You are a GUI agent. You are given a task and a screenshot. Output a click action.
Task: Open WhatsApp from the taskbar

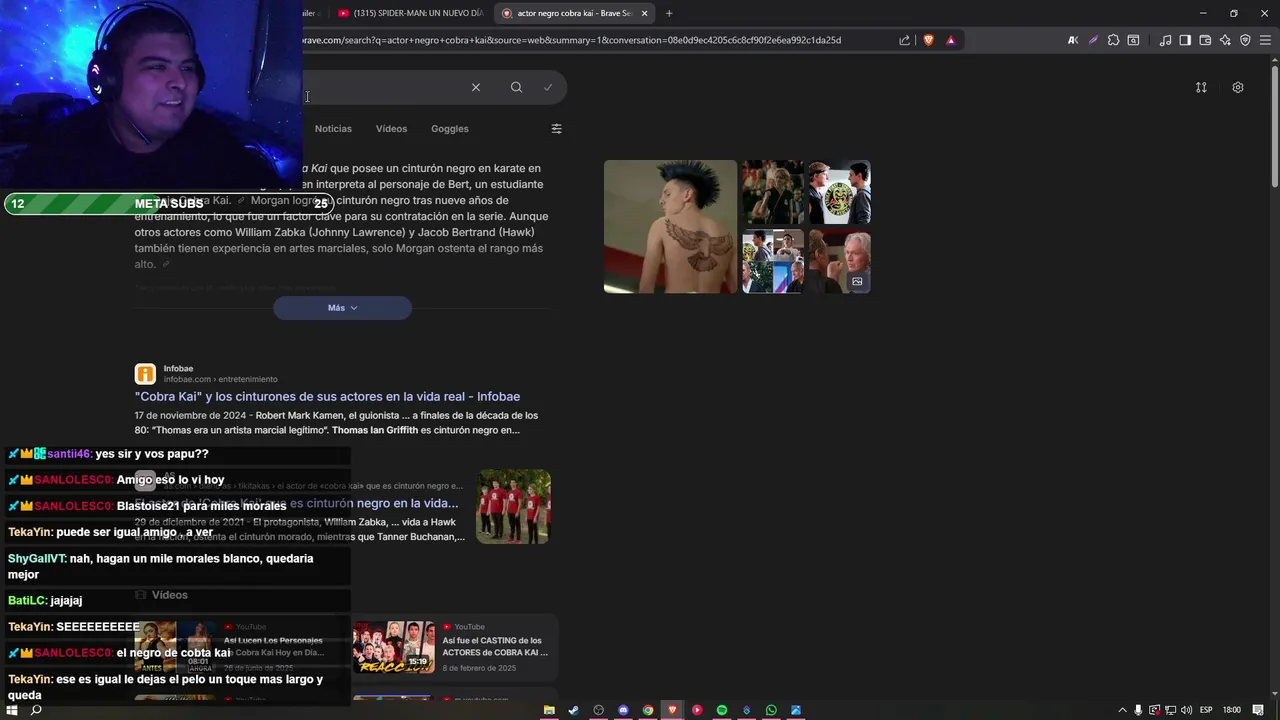[771, 710]
